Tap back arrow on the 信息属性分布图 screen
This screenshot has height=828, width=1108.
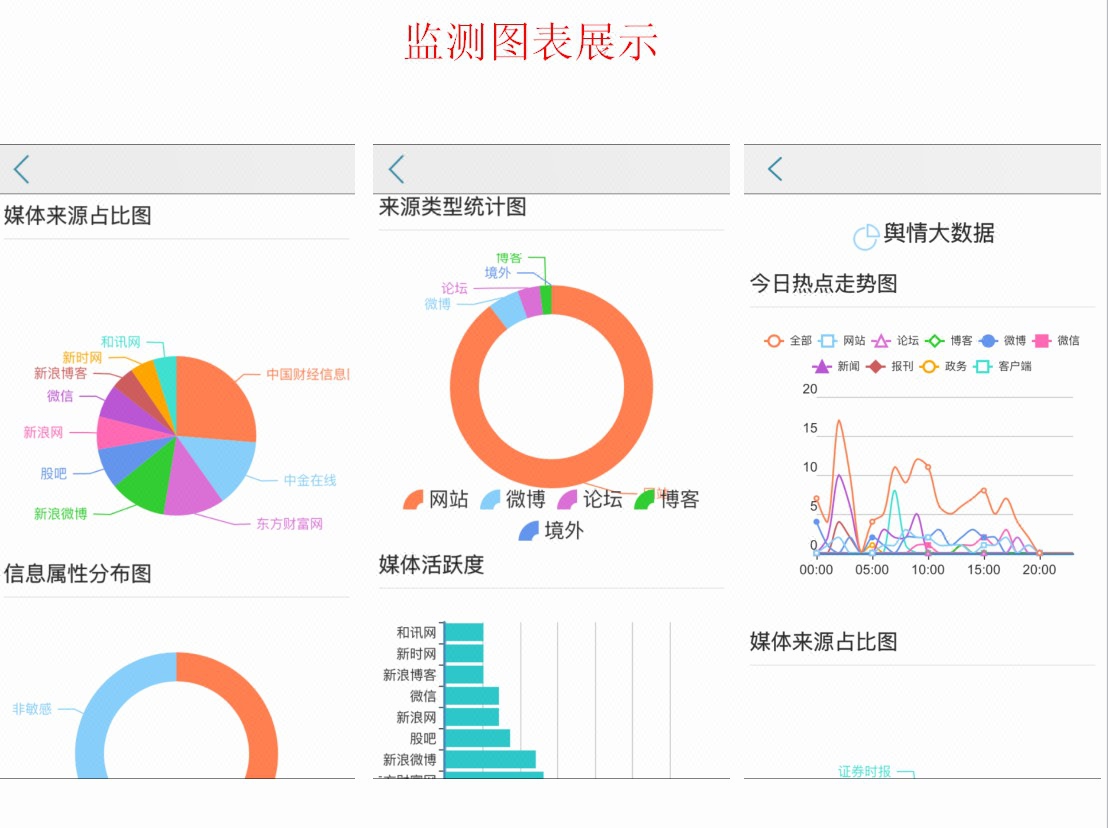click(x=21, y=170)
